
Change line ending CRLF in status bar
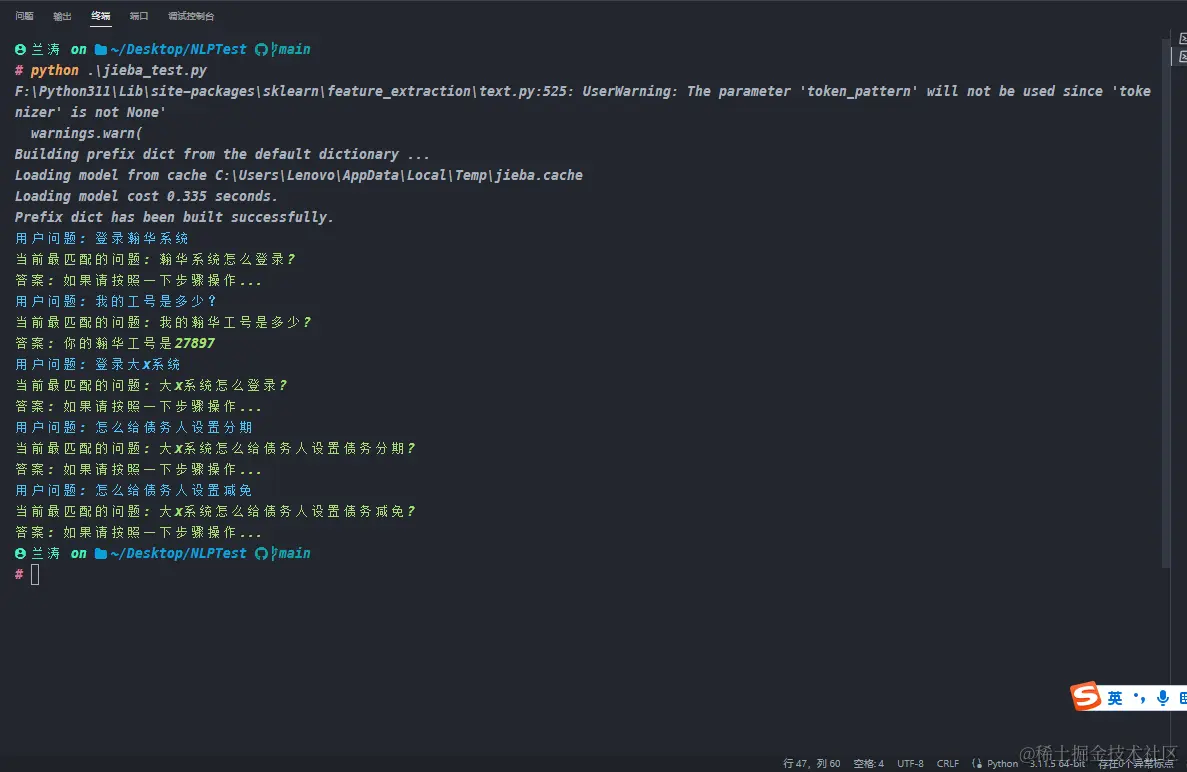point(948,764)
